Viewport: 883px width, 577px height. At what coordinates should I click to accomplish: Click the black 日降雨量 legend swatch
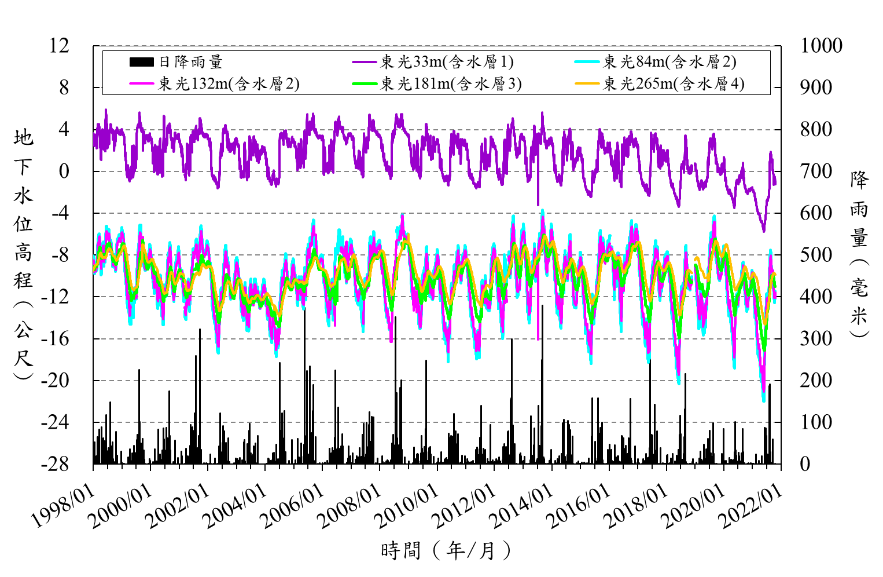point(140,62)
